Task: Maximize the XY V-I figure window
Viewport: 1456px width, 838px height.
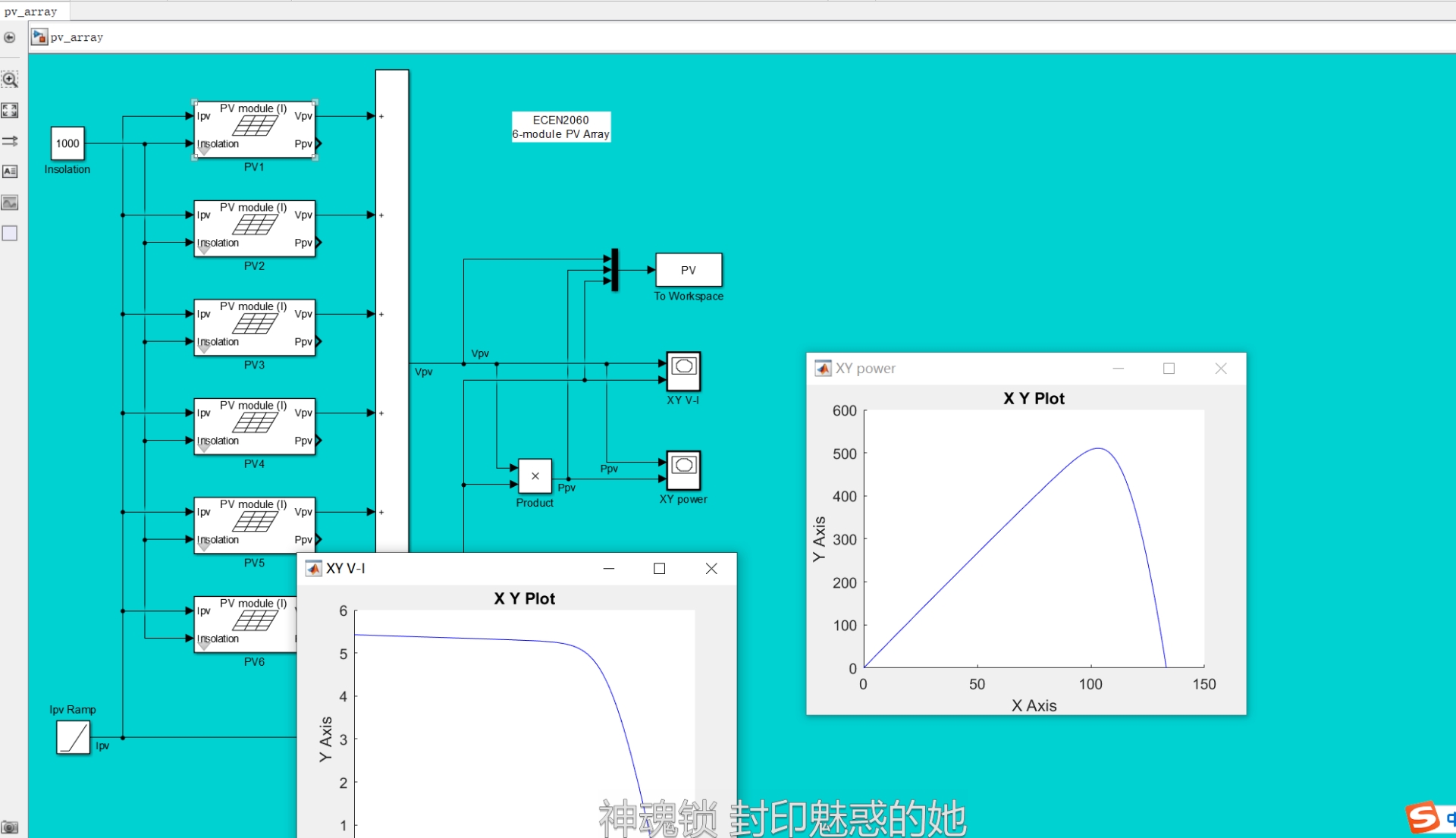Action: (659, 569)
